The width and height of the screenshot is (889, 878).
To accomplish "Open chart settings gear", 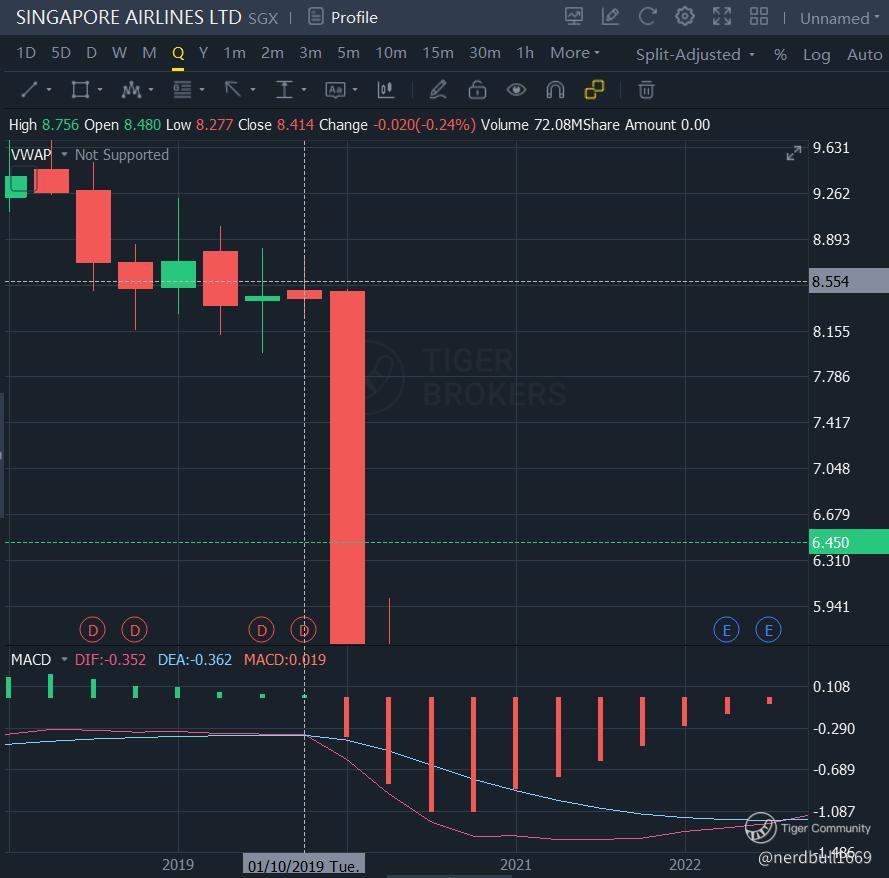I will pos(684,16).
